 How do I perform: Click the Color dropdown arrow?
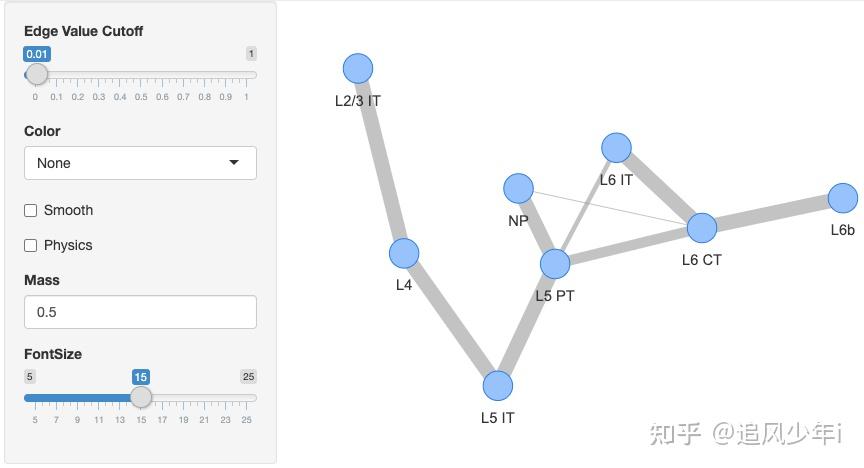point(234,163)
